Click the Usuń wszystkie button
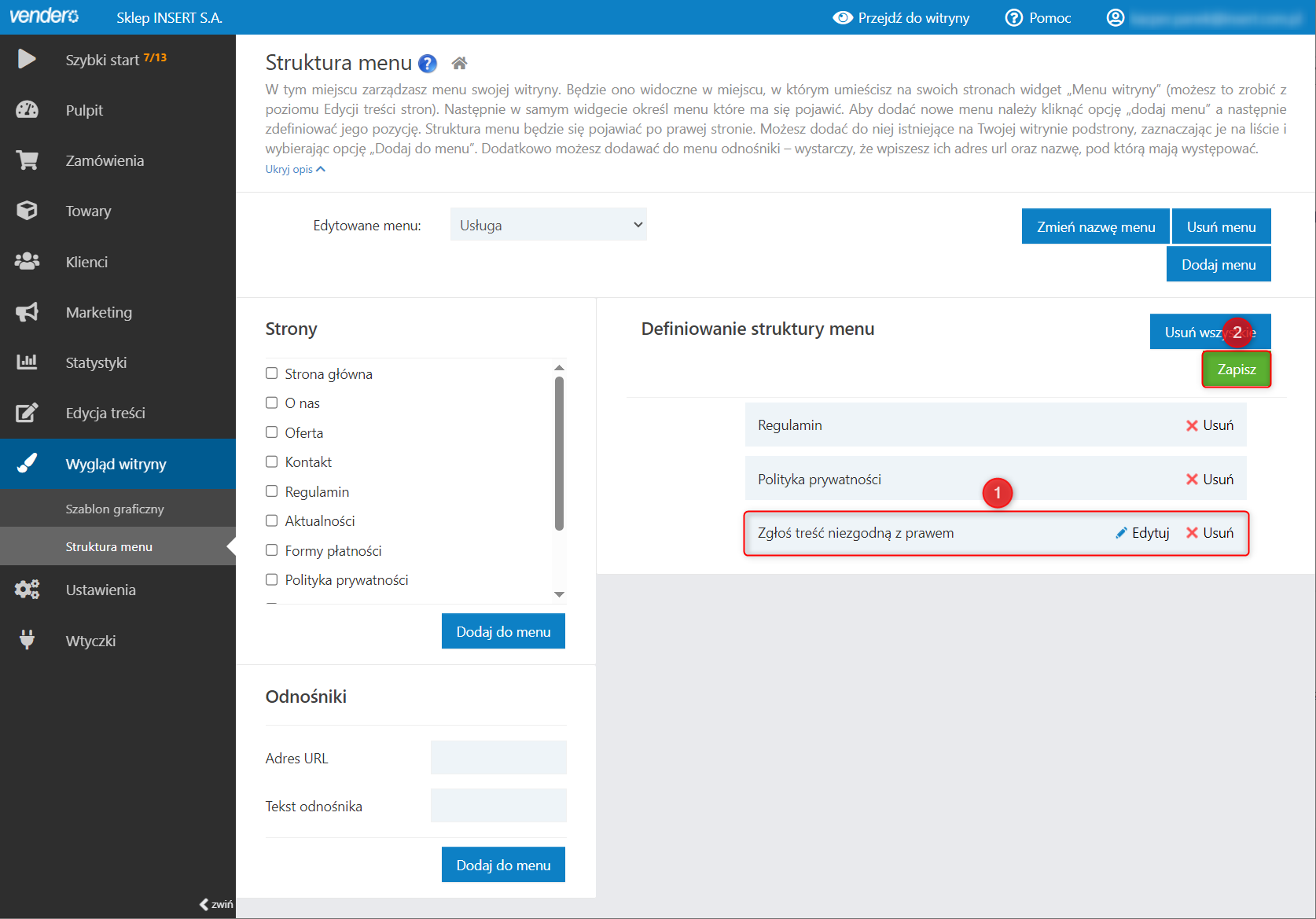Viewport: 1316px width, 919px height. (1210, 332)
